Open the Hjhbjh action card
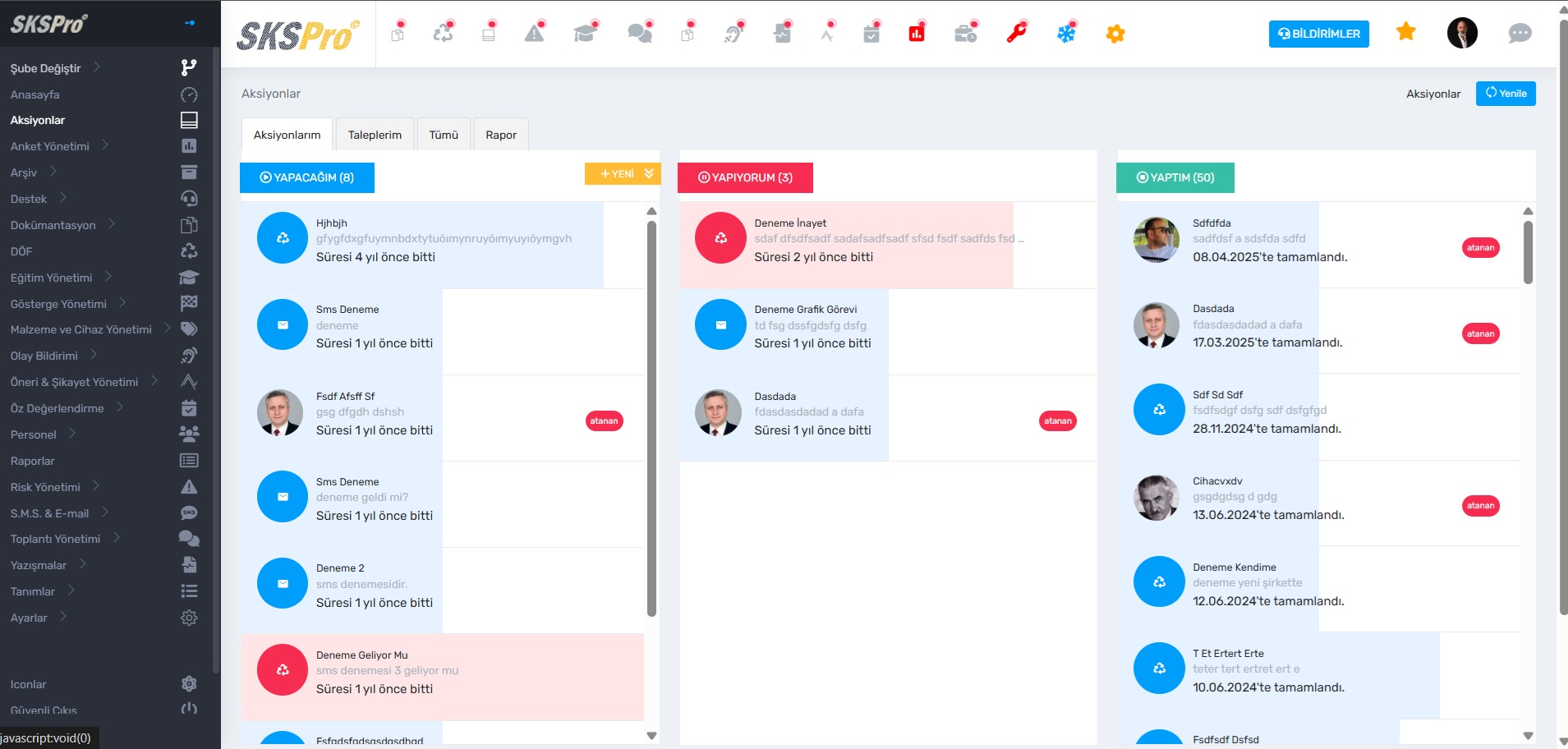The width and height of the screenshot is (1568, 749). pos(443,245)
